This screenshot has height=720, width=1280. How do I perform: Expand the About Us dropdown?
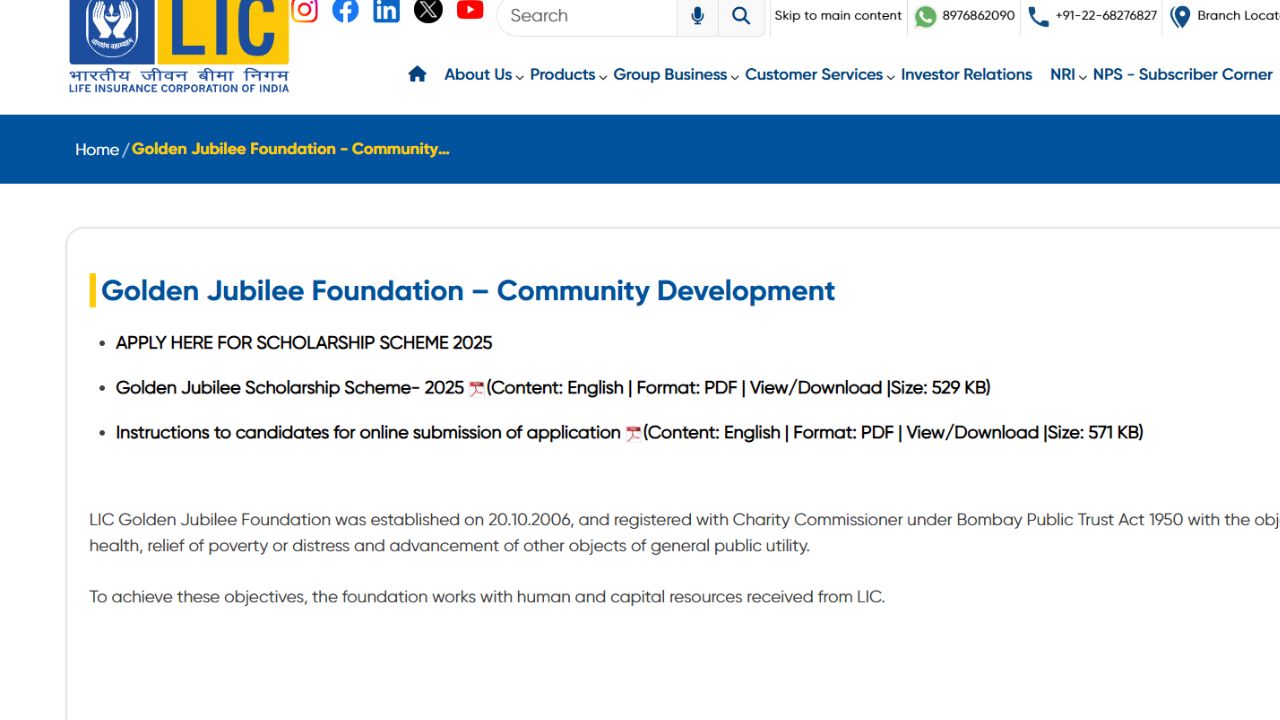pos(478,74)
